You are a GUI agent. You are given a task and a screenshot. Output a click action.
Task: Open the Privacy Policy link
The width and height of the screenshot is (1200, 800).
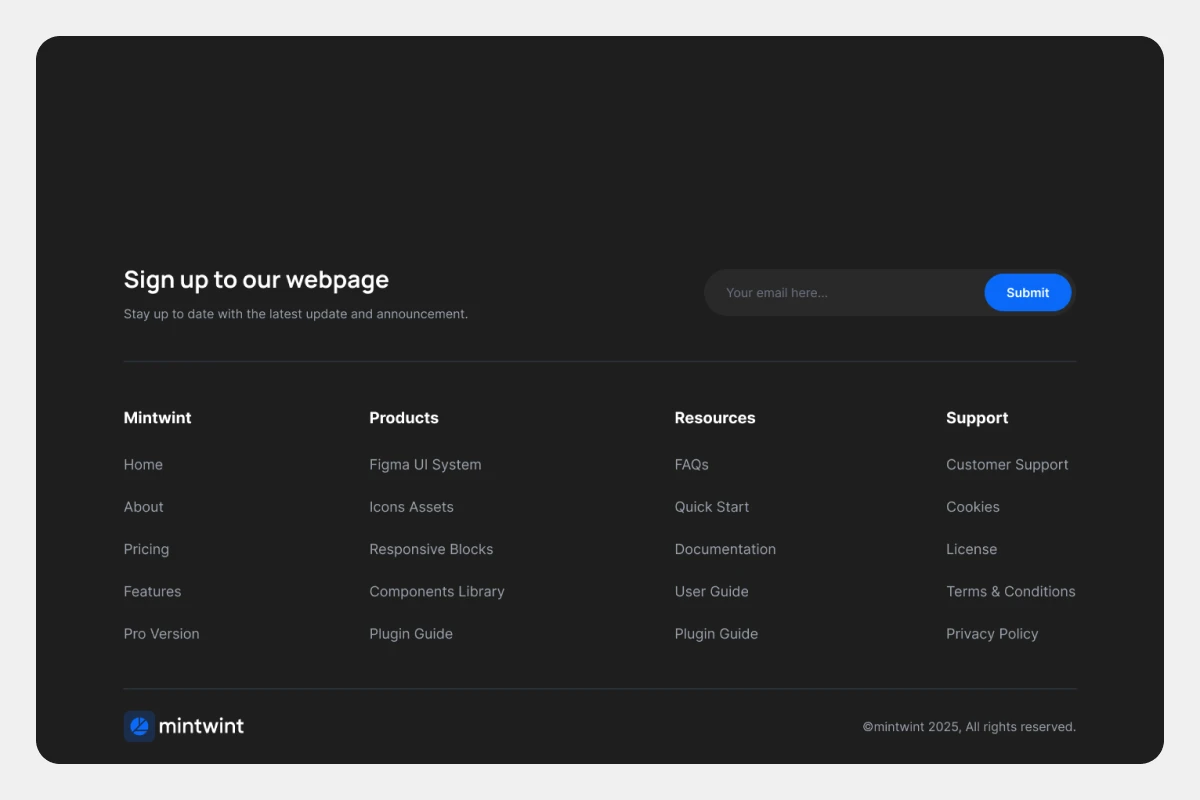(x=992, y=634)
